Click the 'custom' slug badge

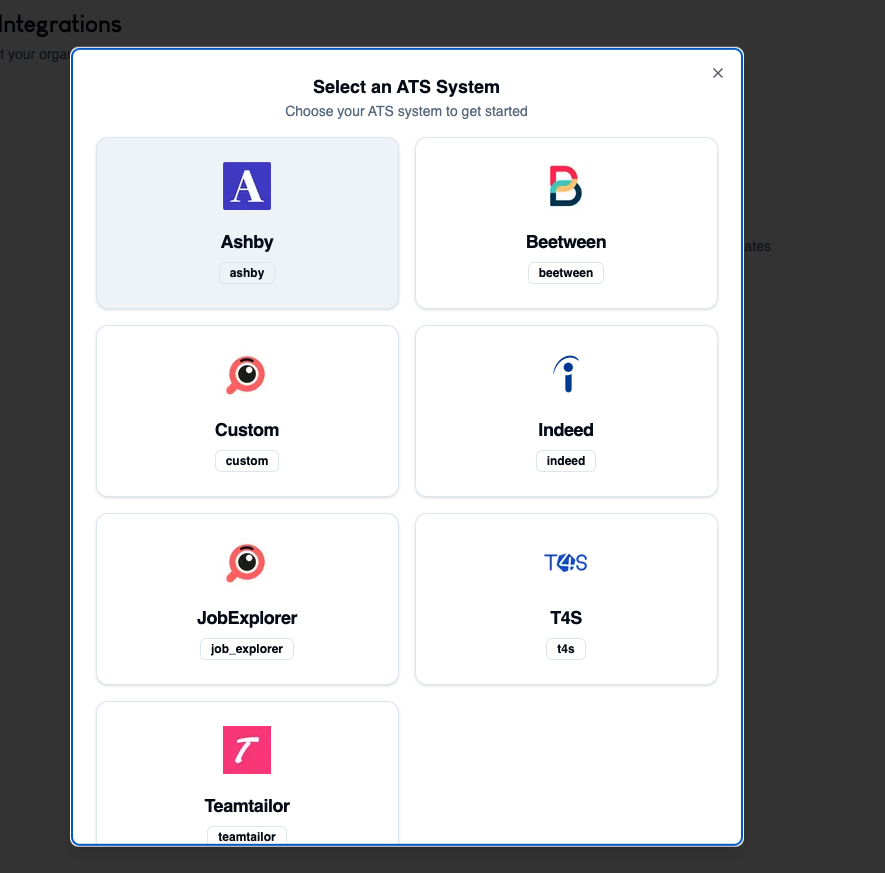pos(247,460)
